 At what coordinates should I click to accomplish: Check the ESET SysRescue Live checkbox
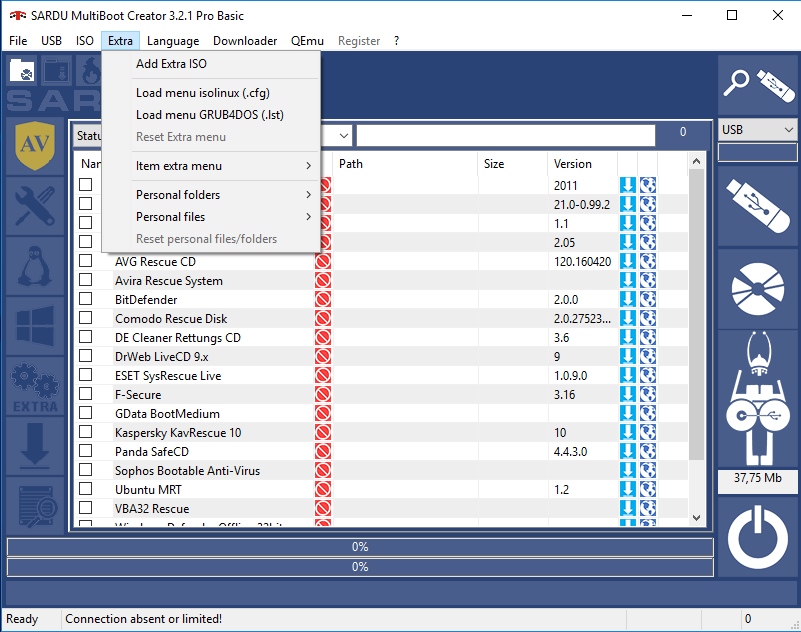(x=85, y=374)
